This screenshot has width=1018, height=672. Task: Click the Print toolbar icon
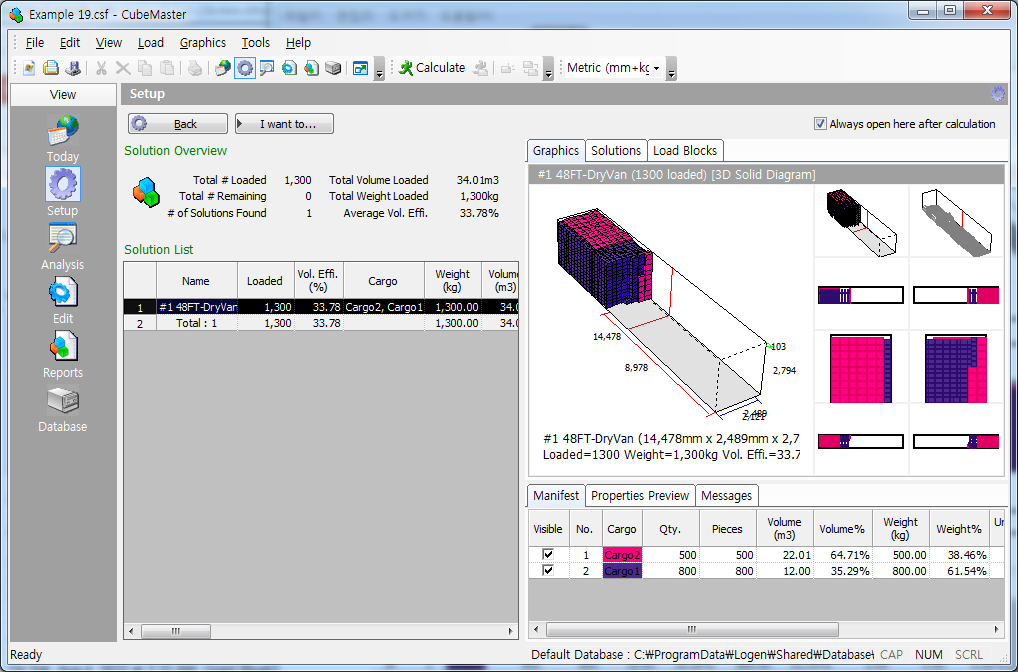[194, 68]
